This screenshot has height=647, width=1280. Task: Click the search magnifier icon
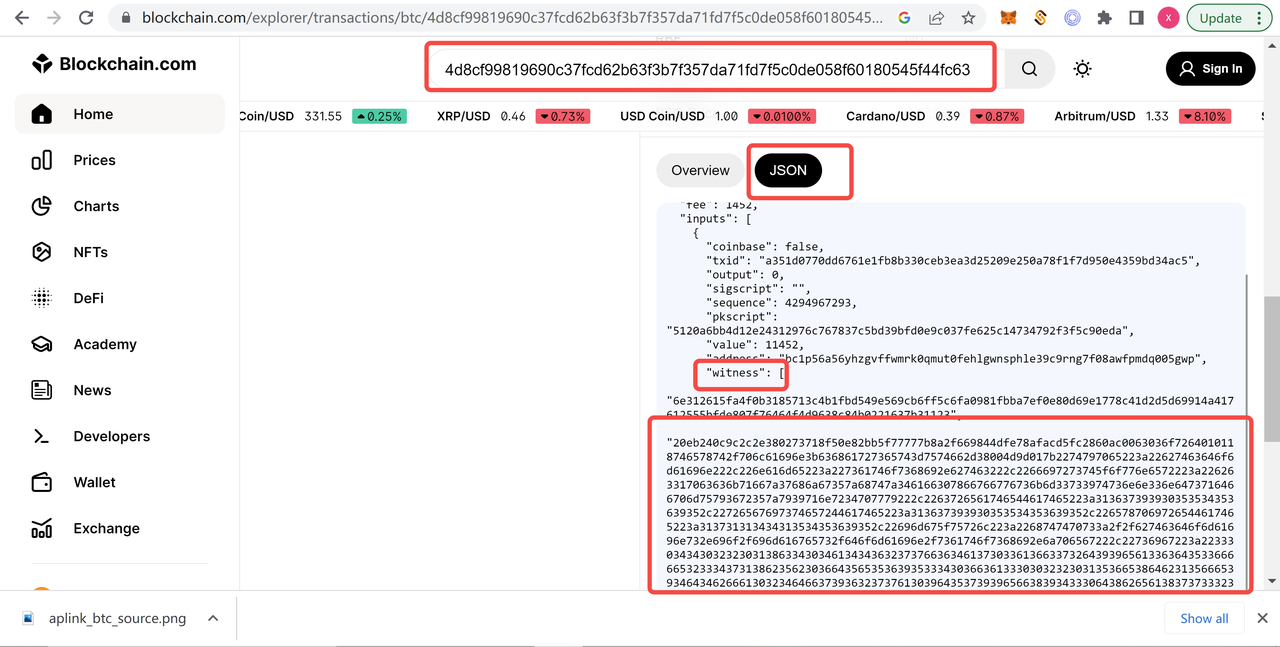(x=1028, y=68)
